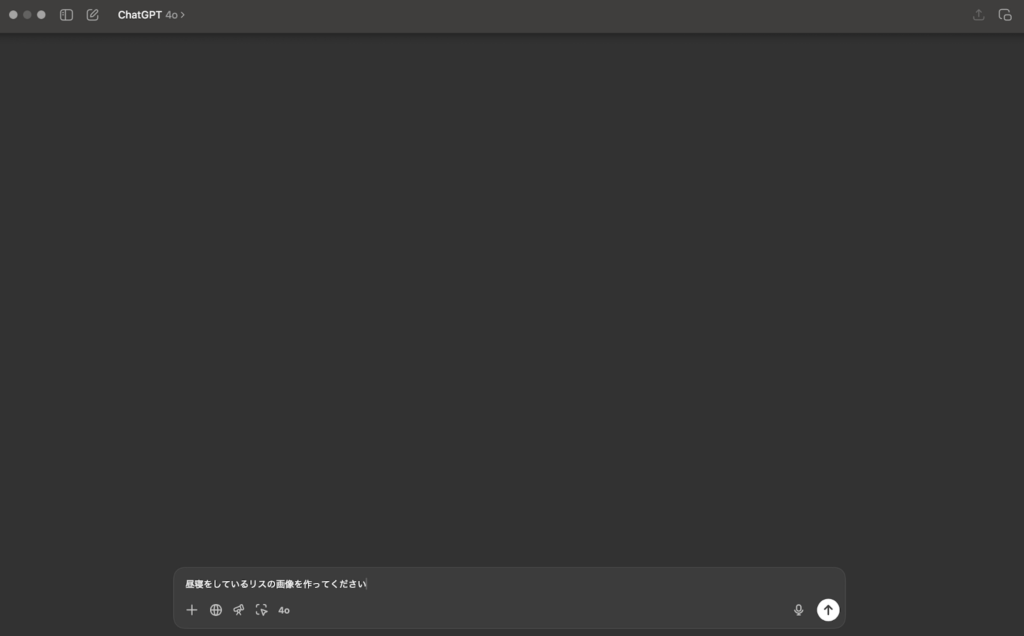Enable web search globe icon
The width and height of the screenshot is (1024, 636).
point(216,610)
